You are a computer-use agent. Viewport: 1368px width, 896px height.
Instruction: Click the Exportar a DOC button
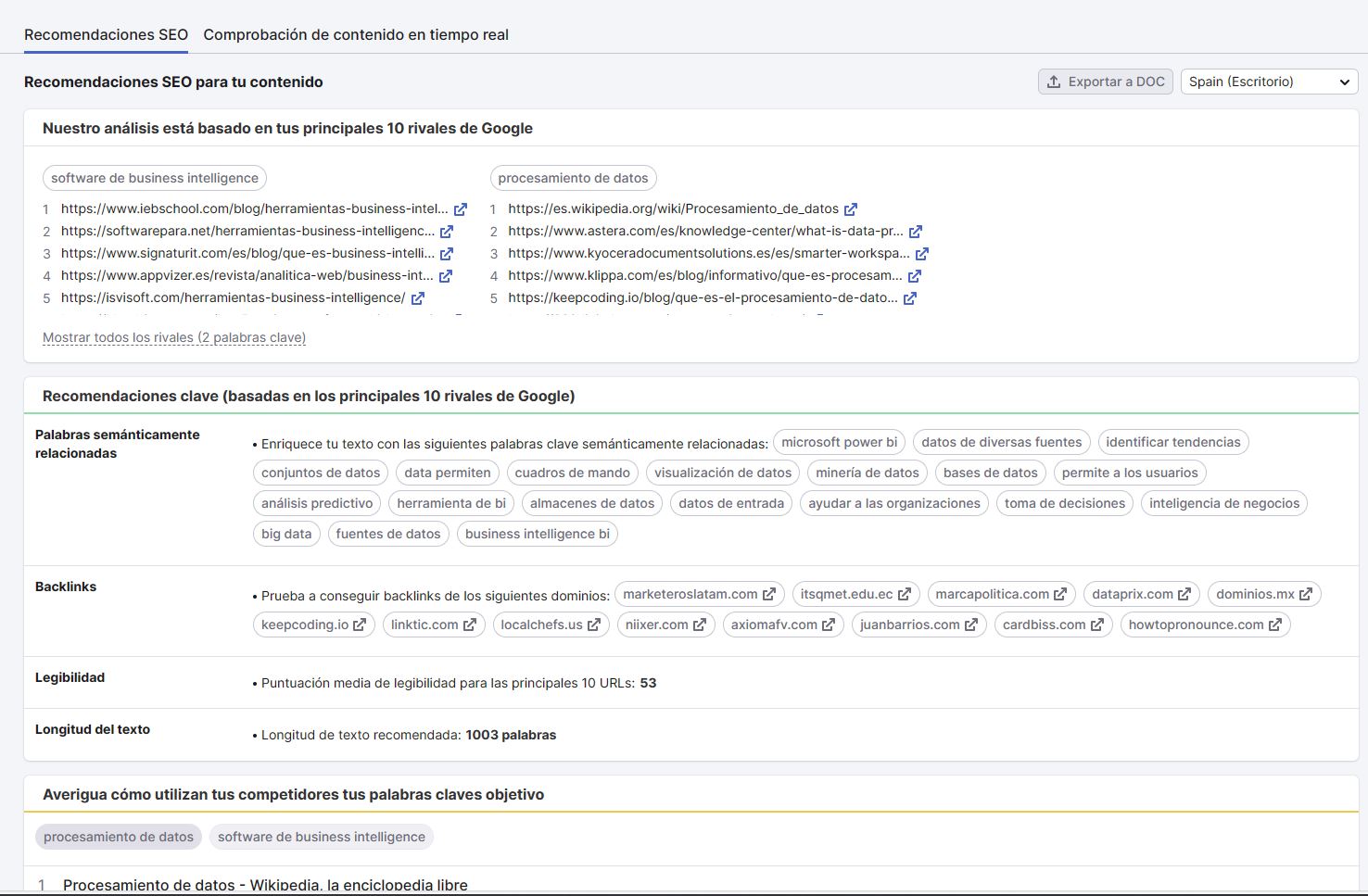click(1105, 82)
